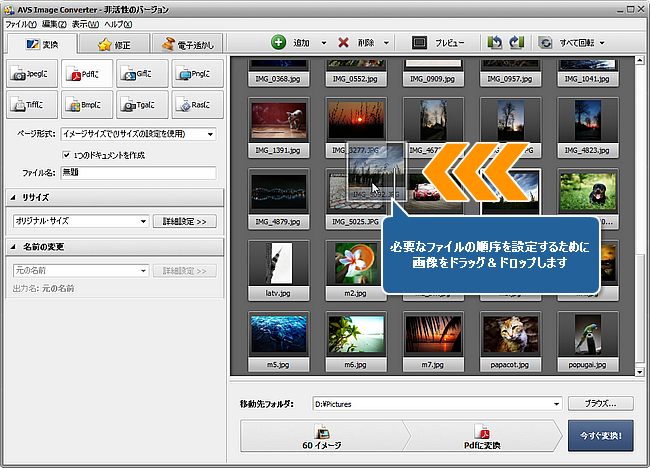Pick the Gif output format button
The height and width of the screenshot is (468, 650).
[141, 72]
